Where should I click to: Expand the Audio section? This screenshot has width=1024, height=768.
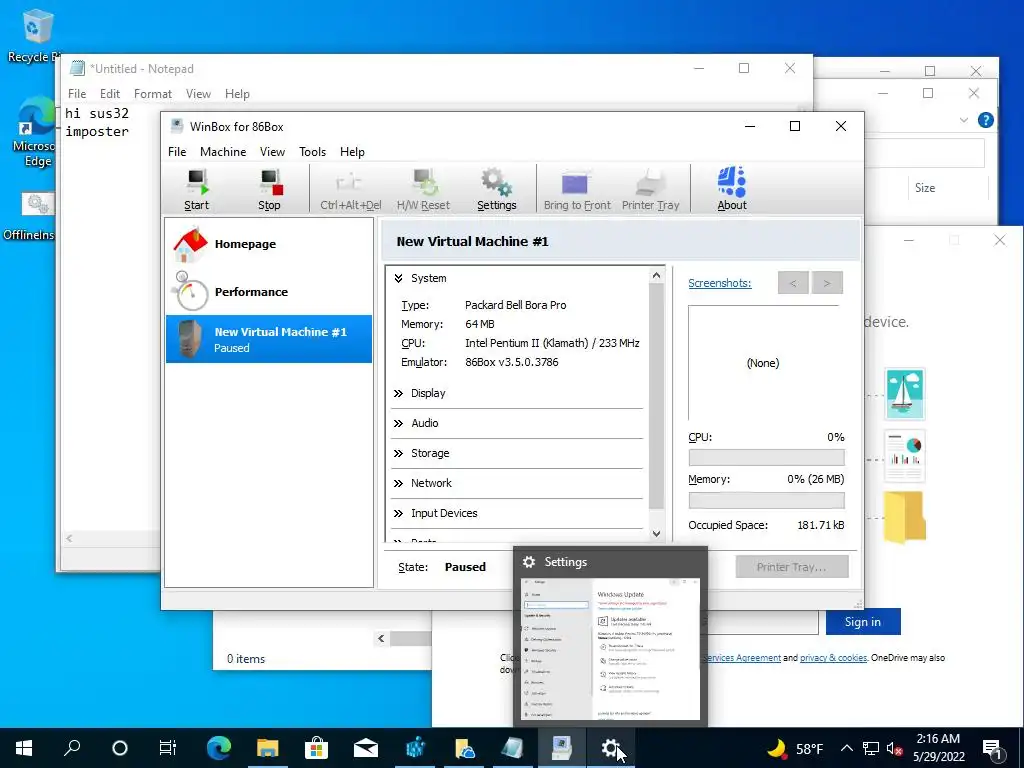pos(398,423)
